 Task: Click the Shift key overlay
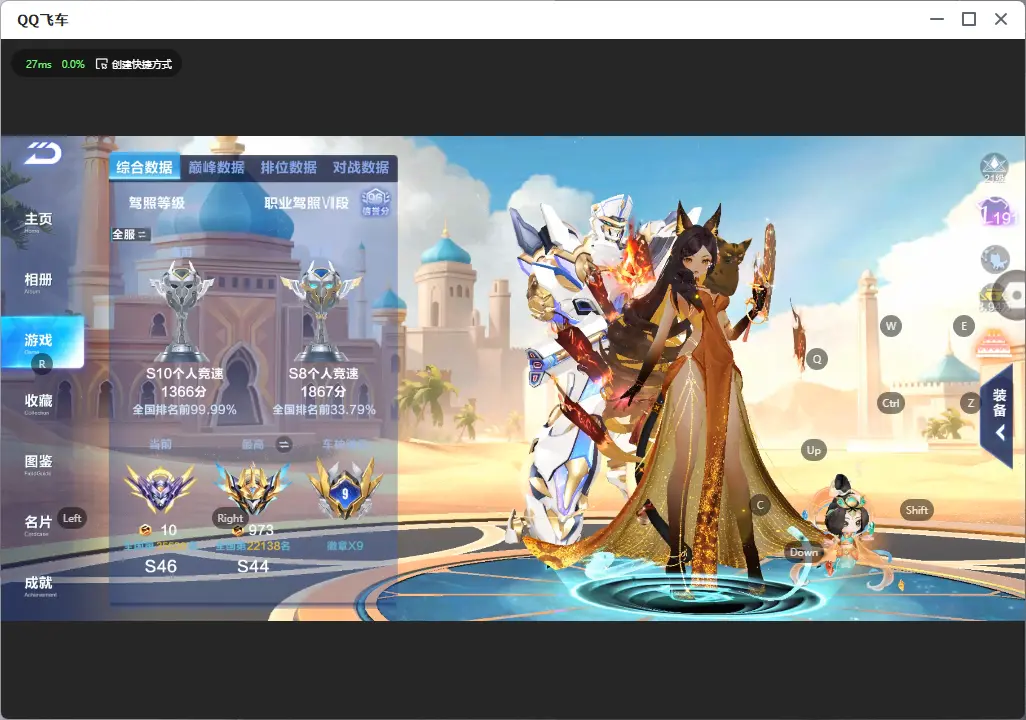916,510
